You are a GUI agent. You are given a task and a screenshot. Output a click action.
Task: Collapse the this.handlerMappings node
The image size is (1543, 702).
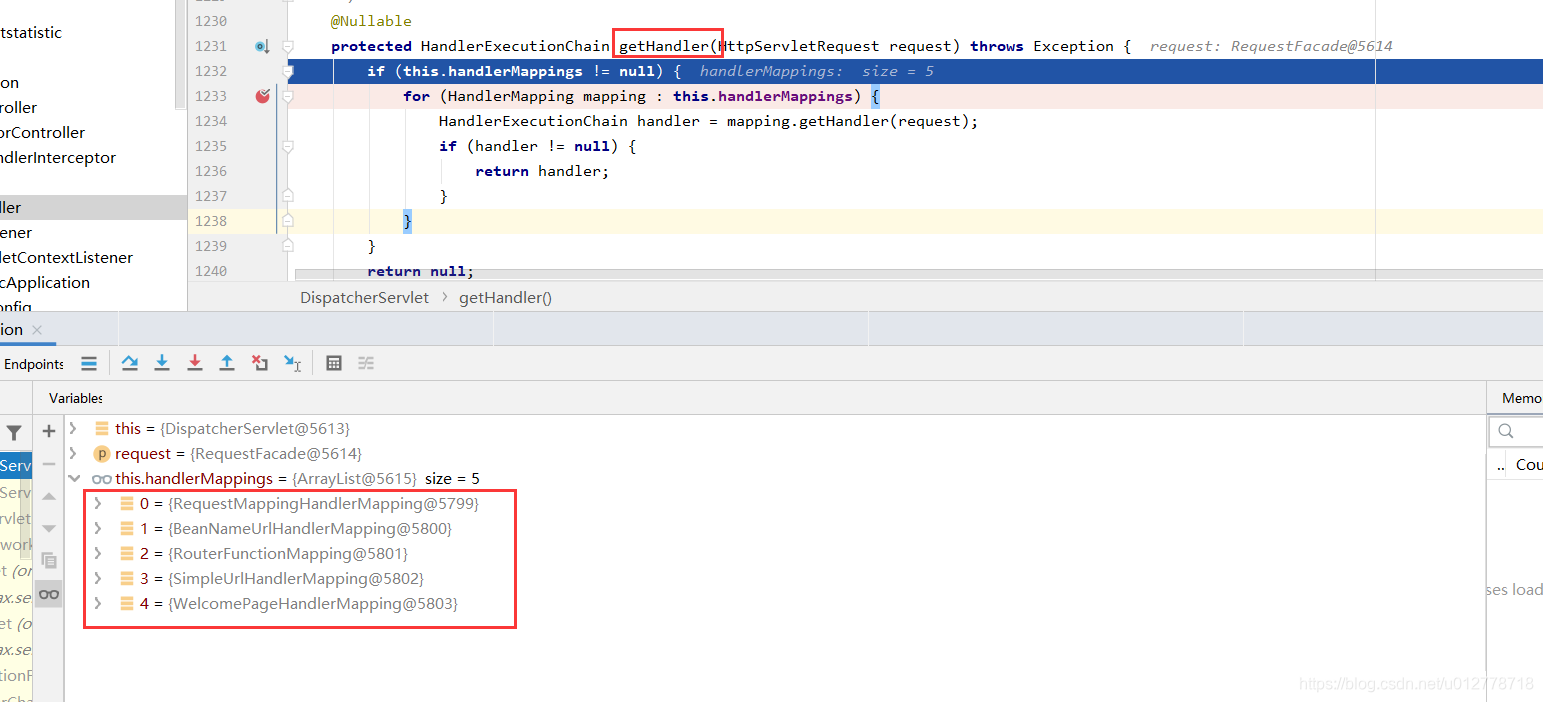[73, 479]
